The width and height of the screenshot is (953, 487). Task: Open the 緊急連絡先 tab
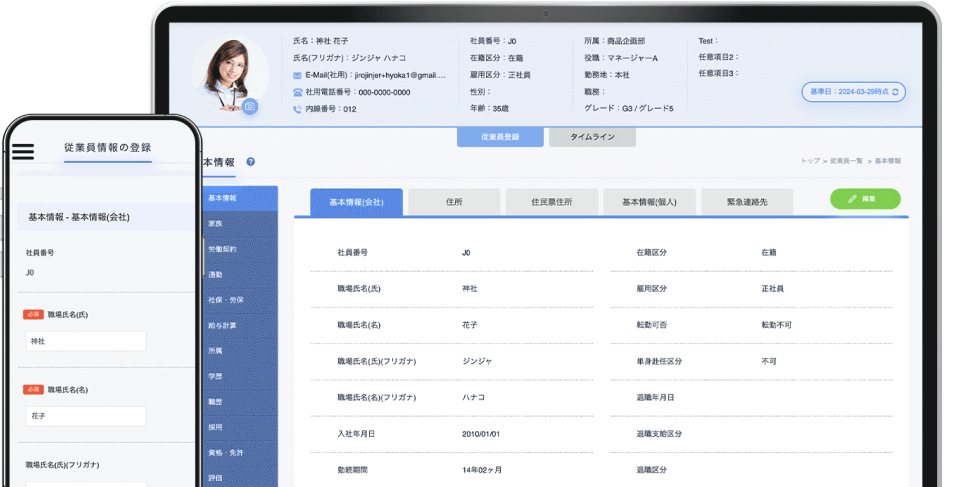point(747,202)
